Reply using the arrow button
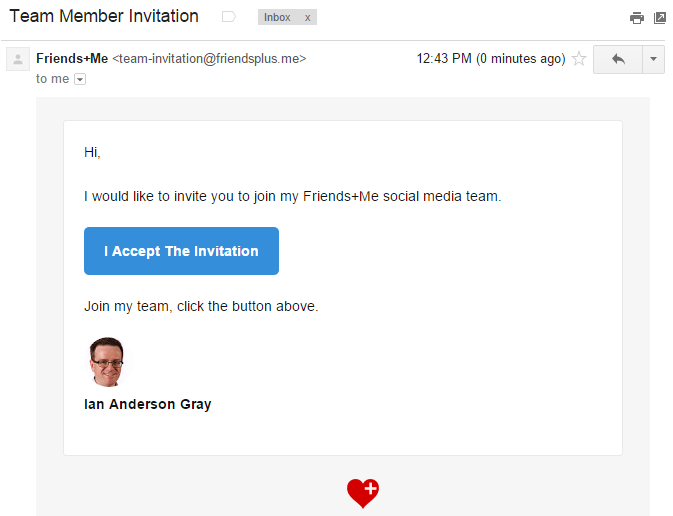The image size is (673, 516). [x=618, y=59]
